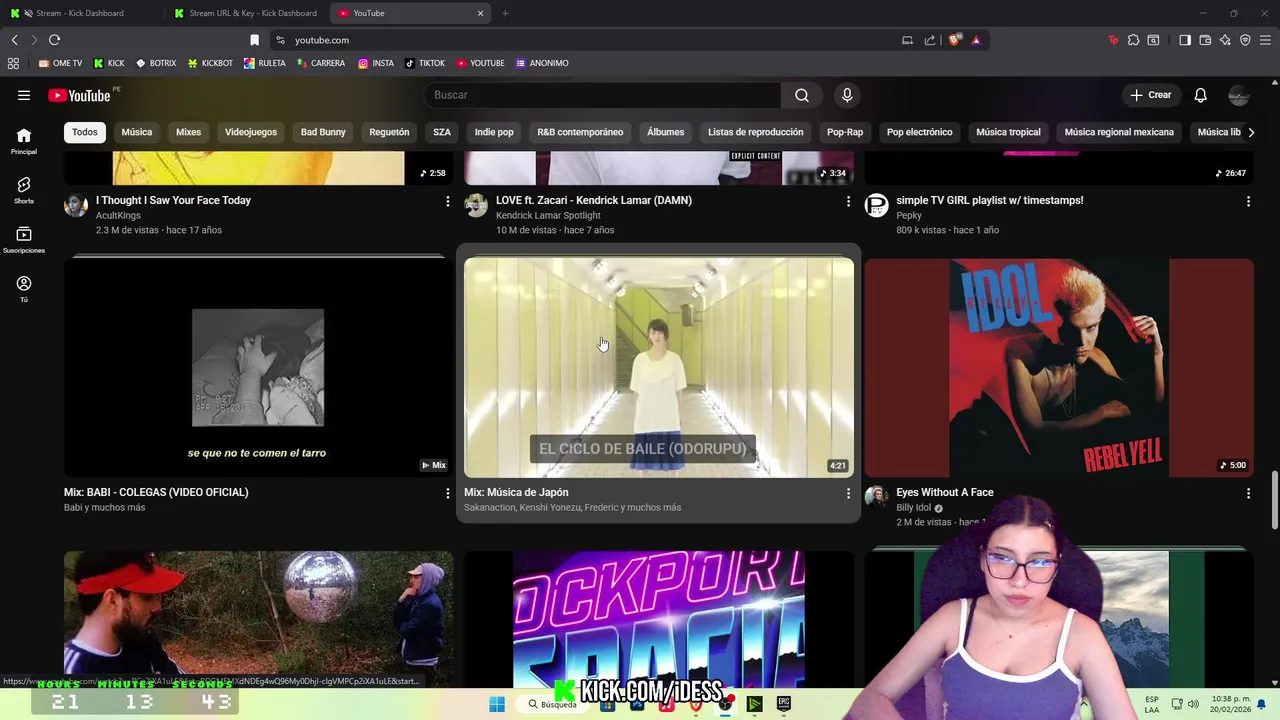1280x720 pixels.
Task: Select the Pop-Rap filter chip
Action: click(845, 132)
